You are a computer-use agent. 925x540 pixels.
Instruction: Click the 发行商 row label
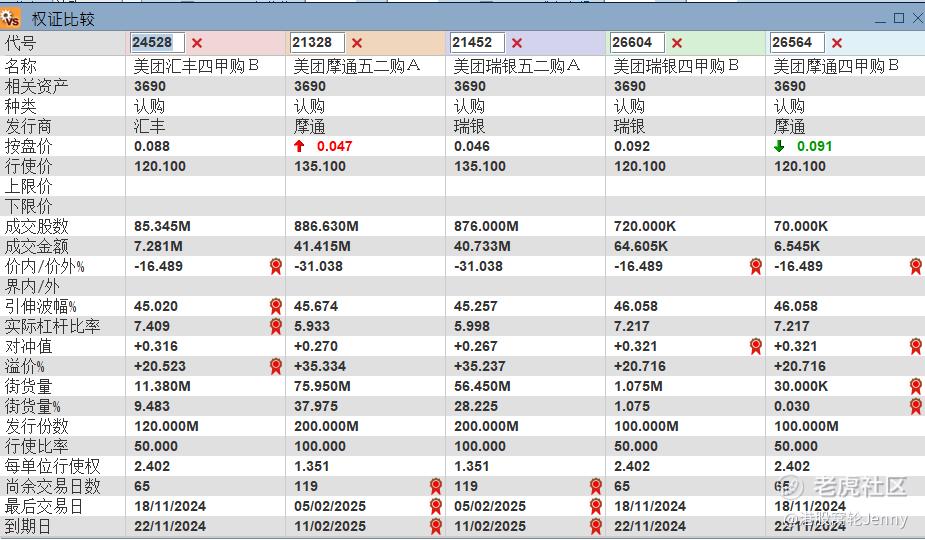tap(28, 126)
